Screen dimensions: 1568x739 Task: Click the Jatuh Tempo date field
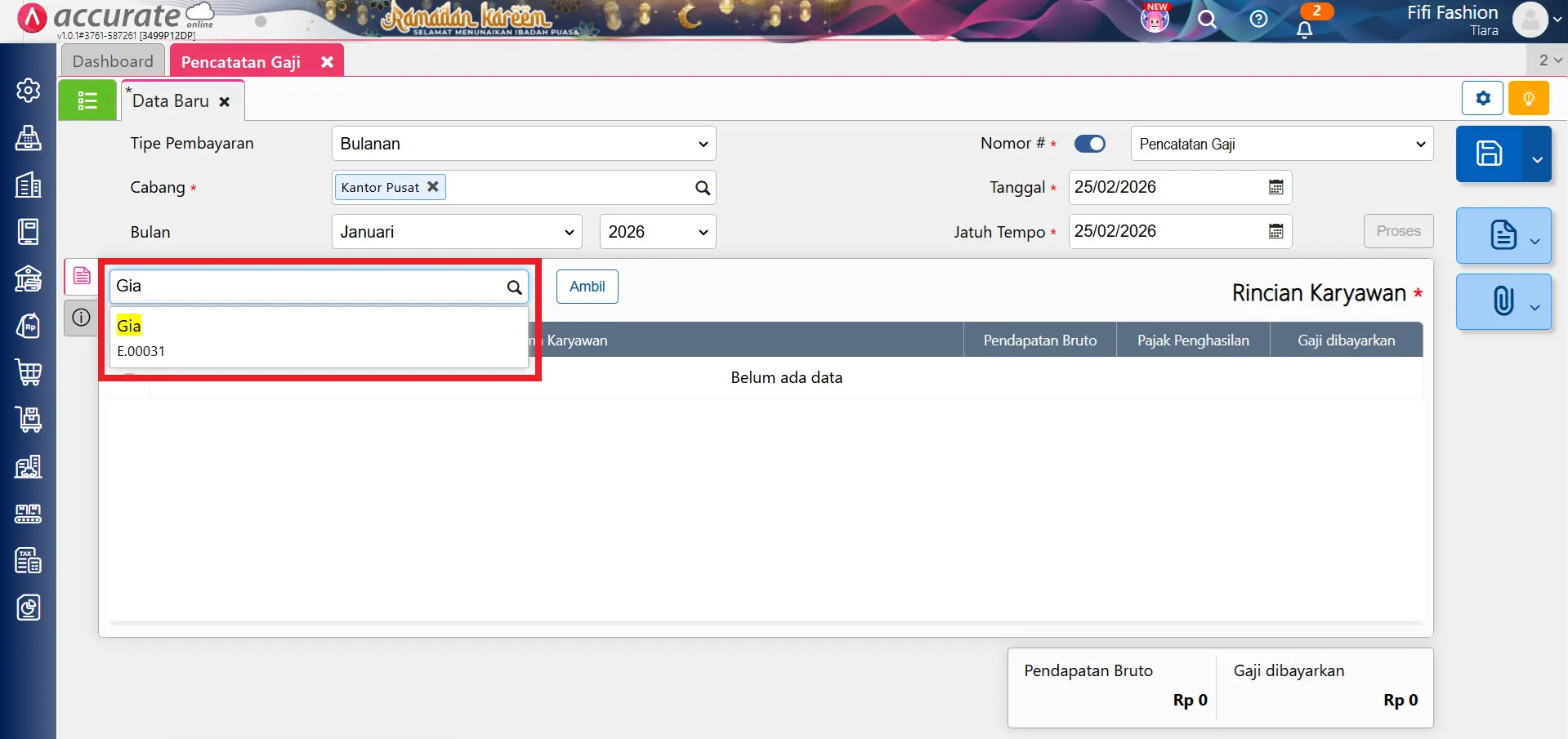[1166, 231]
